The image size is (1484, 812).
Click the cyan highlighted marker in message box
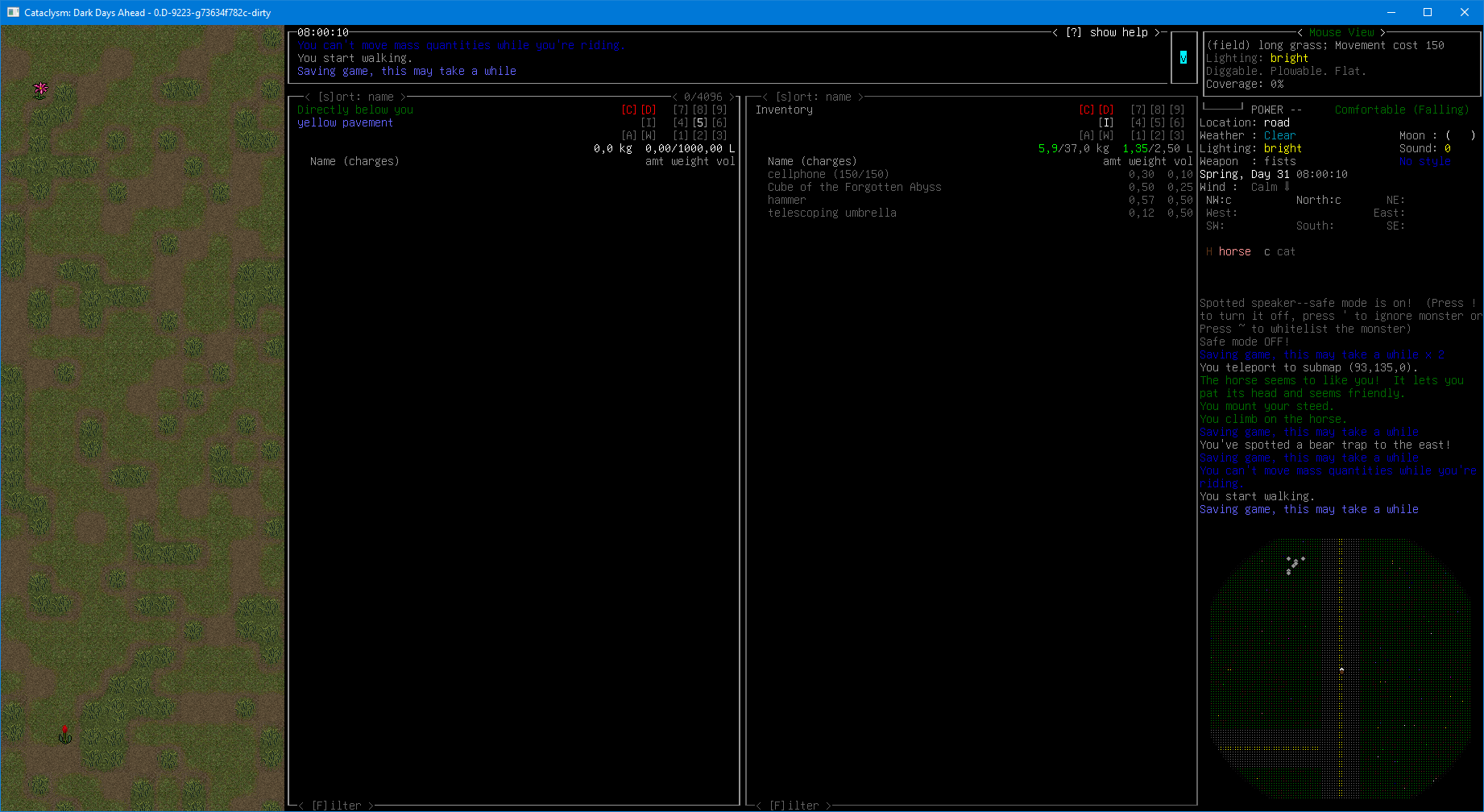[1183, 58]
